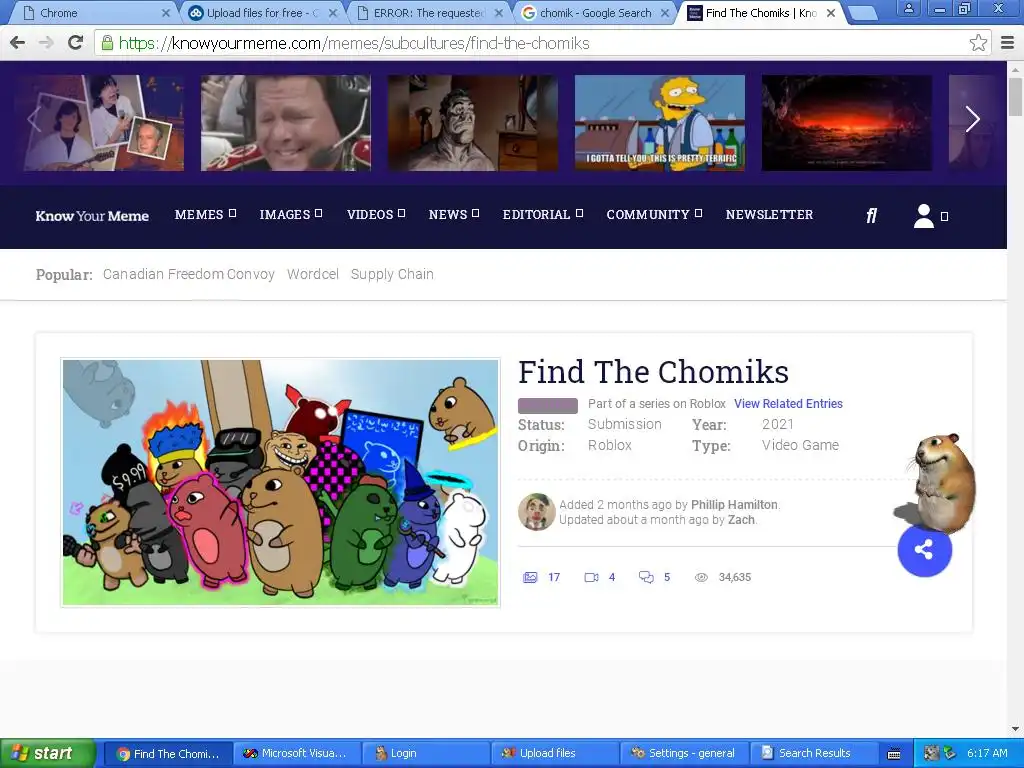This screenshot has width=1024, height=768.
Task: Switch to Upload files taskbar window
Action: (x=555, y=754)
